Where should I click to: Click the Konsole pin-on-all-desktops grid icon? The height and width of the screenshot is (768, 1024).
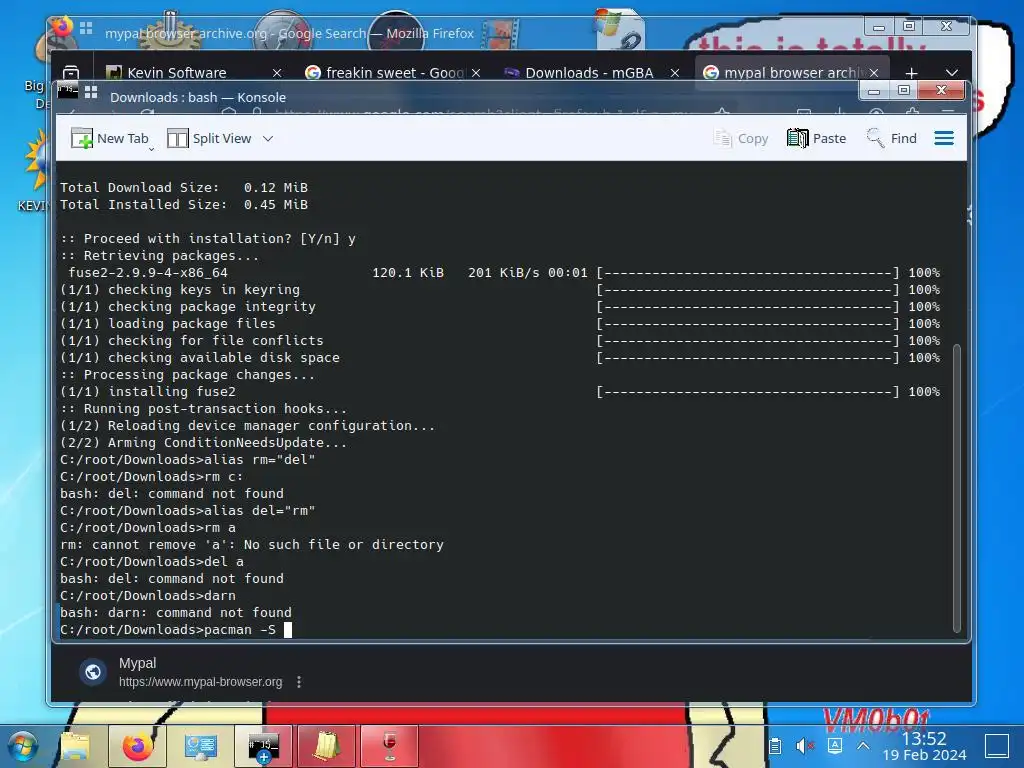point(91,92)
